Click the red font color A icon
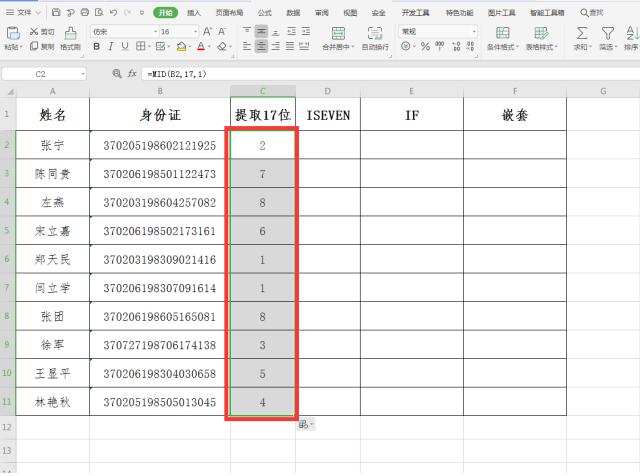Viewport: 640px width, 476px height. pos(201,47)
